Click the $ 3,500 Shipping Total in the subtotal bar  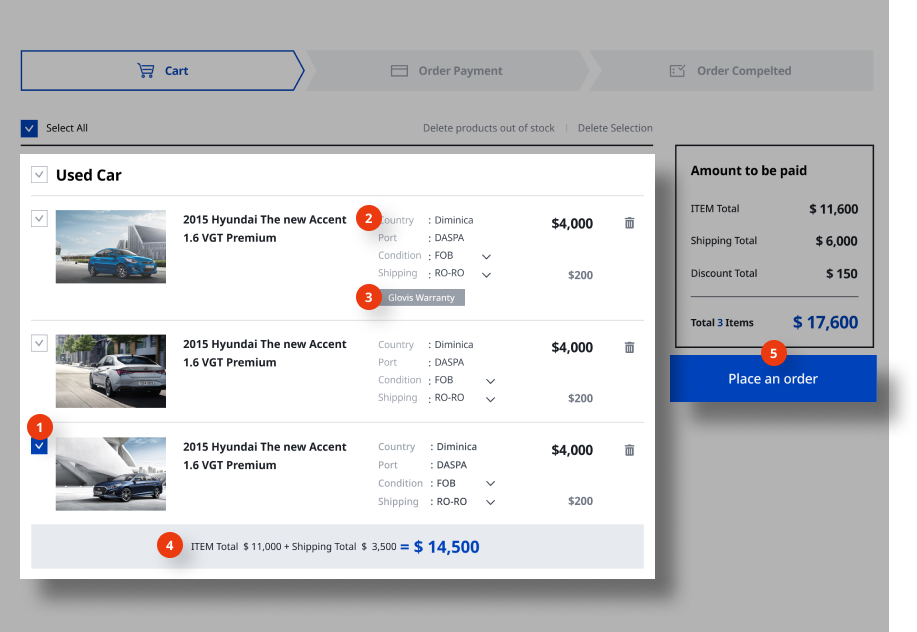[379, 547]
